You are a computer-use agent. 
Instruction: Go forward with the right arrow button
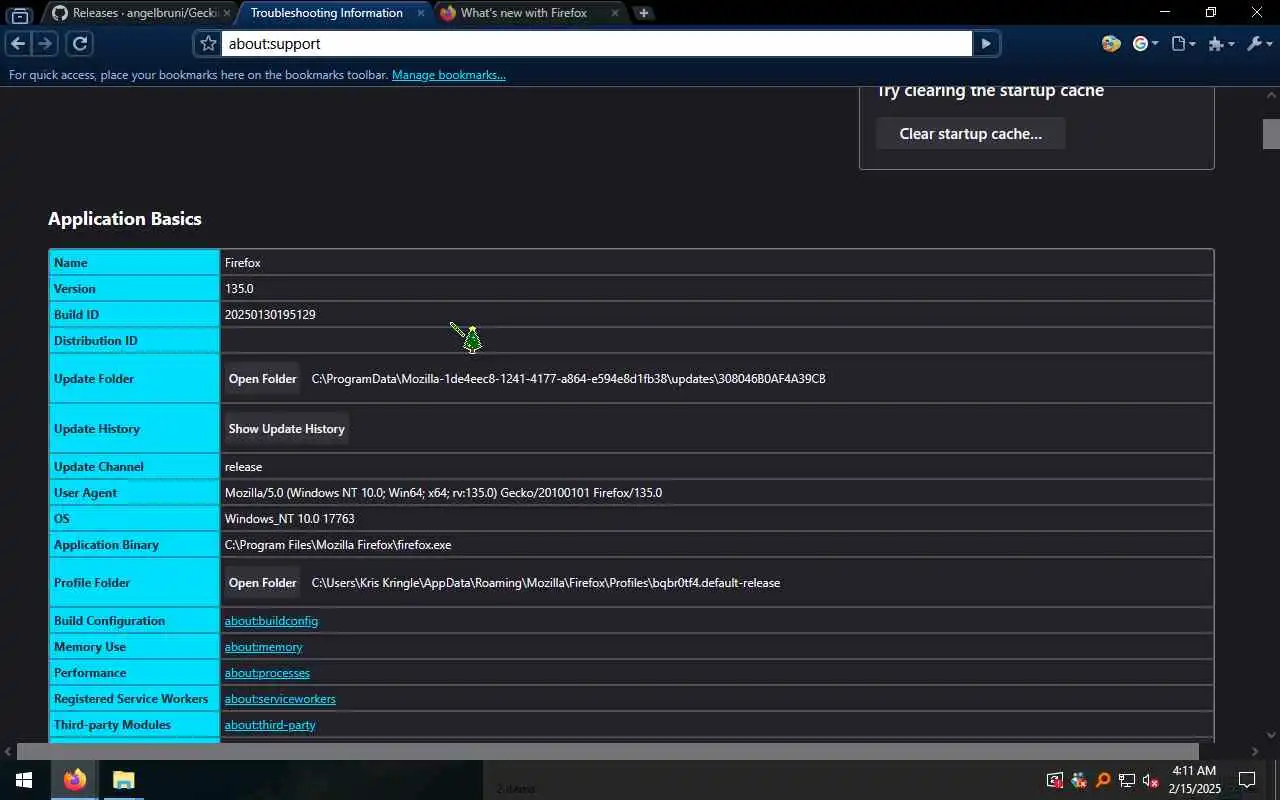coord(44,43)
